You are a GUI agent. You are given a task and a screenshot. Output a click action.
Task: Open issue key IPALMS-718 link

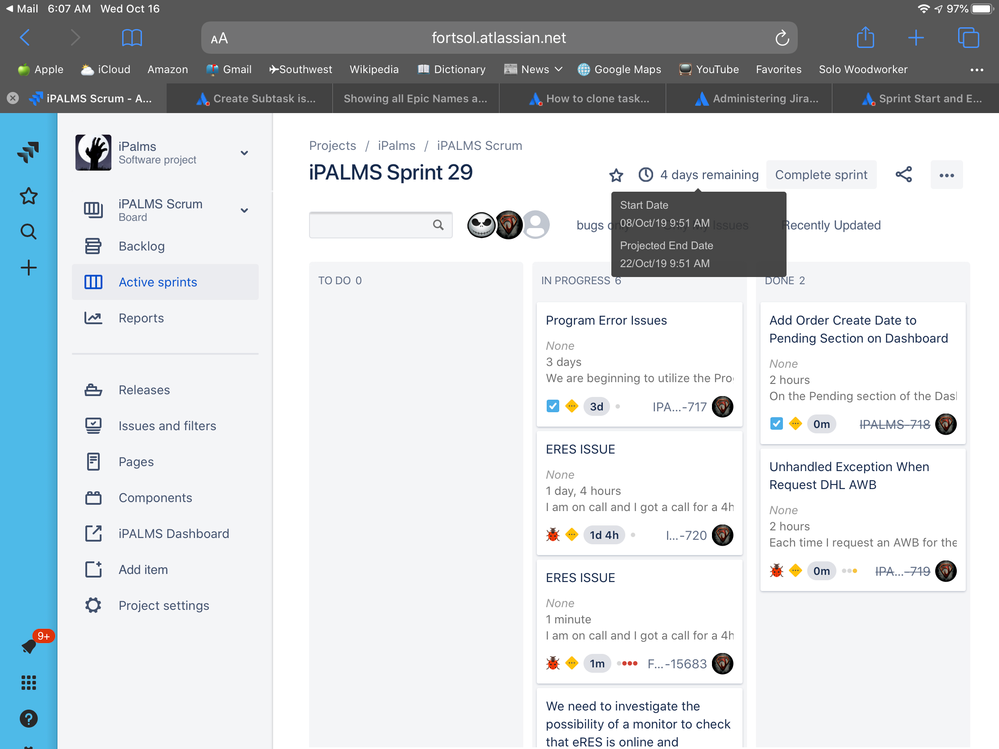click(x=895, y=424)
